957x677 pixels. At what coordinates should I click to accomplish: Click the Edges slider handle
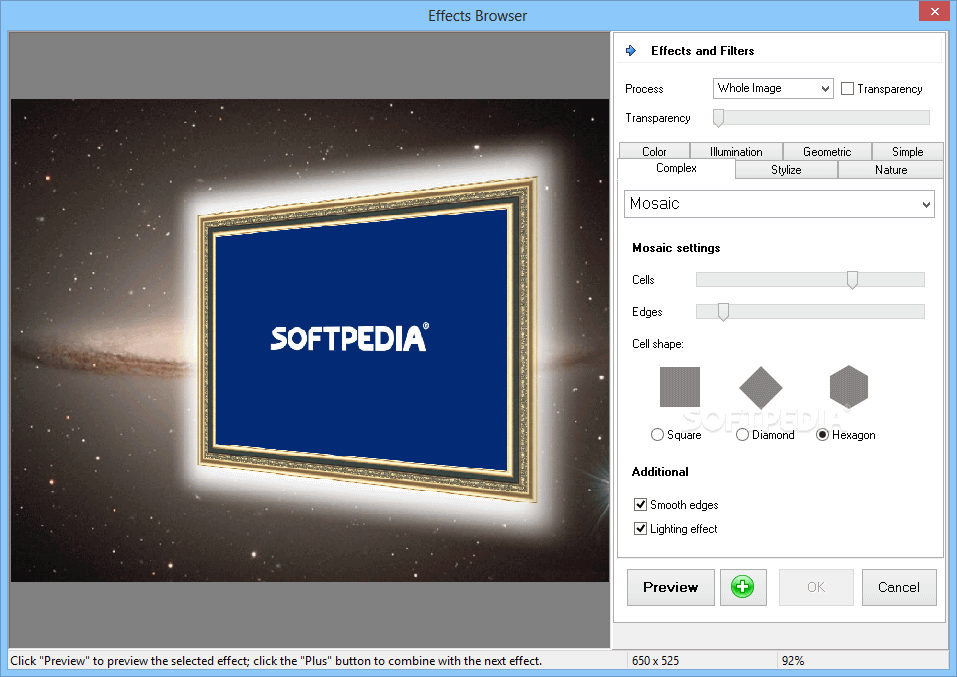(723, 312)
